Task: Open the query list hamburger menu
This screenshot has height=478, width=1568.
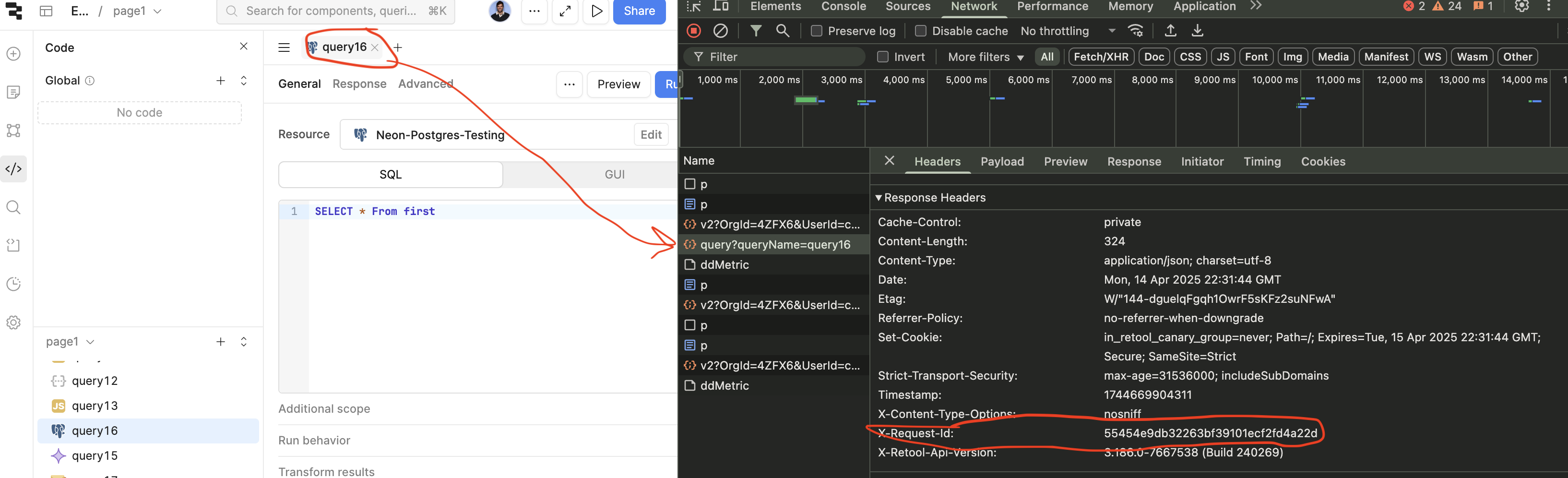Action: click(284, 48)
